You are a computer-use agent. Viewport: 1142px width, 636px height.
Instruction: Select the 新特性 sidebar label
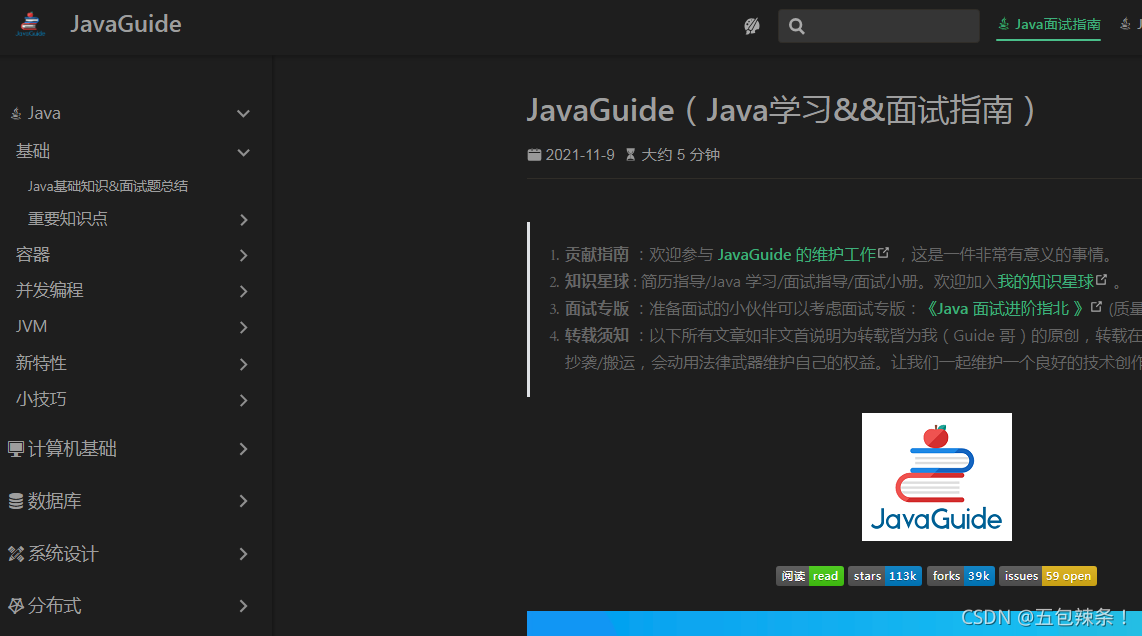41,363
